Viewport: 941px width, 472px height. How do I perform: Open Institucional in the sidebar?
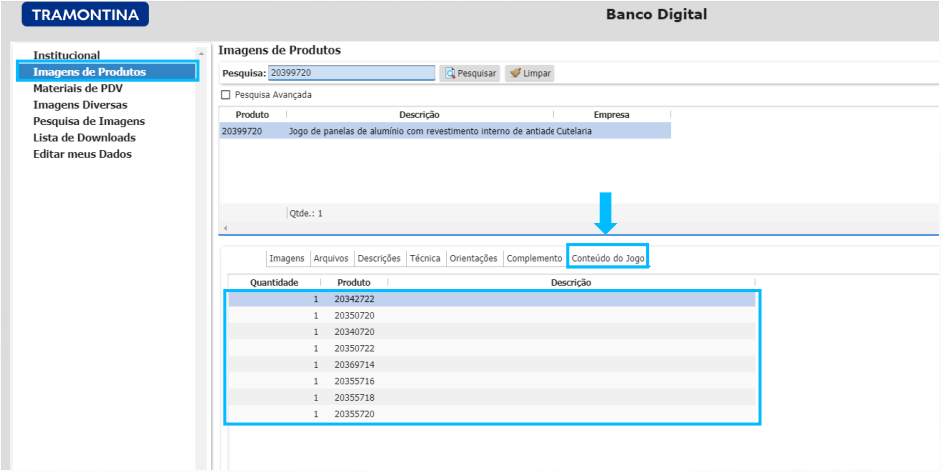pyautogui.click(x=67, y=55)
